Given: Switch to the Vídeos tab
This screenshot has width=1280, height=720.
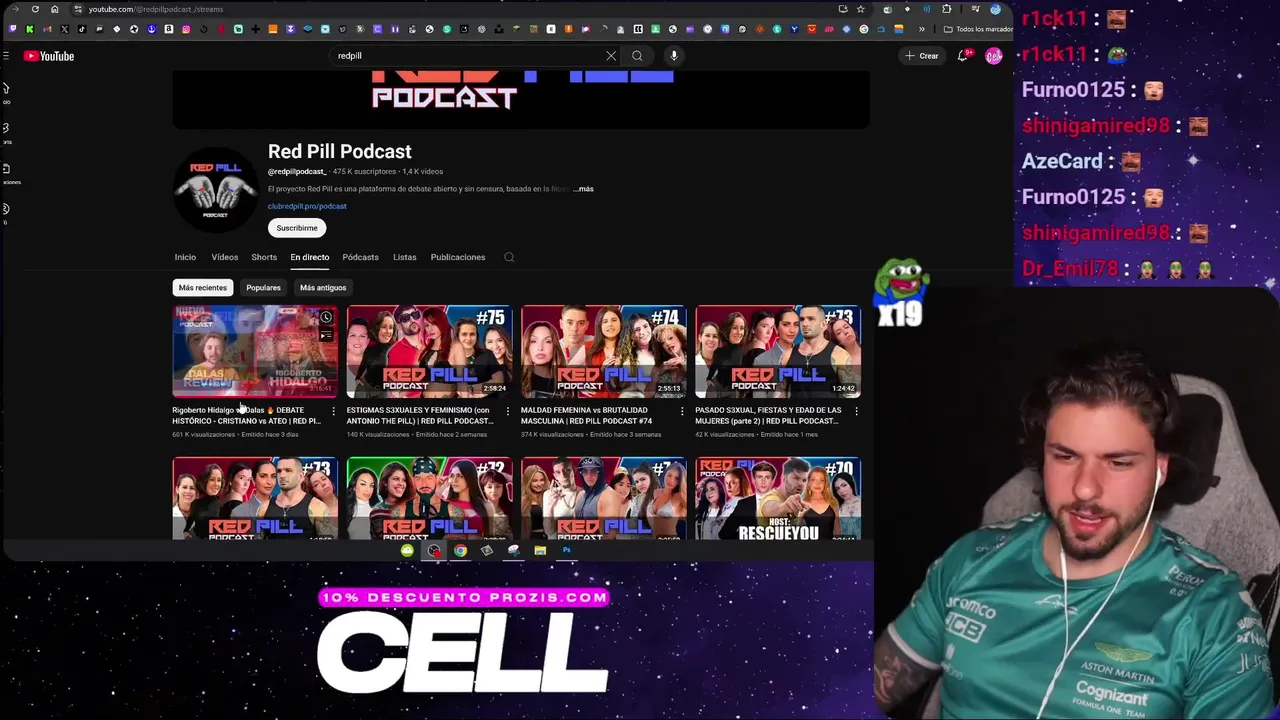Looking at the screenshot, I should click(224, 257).
